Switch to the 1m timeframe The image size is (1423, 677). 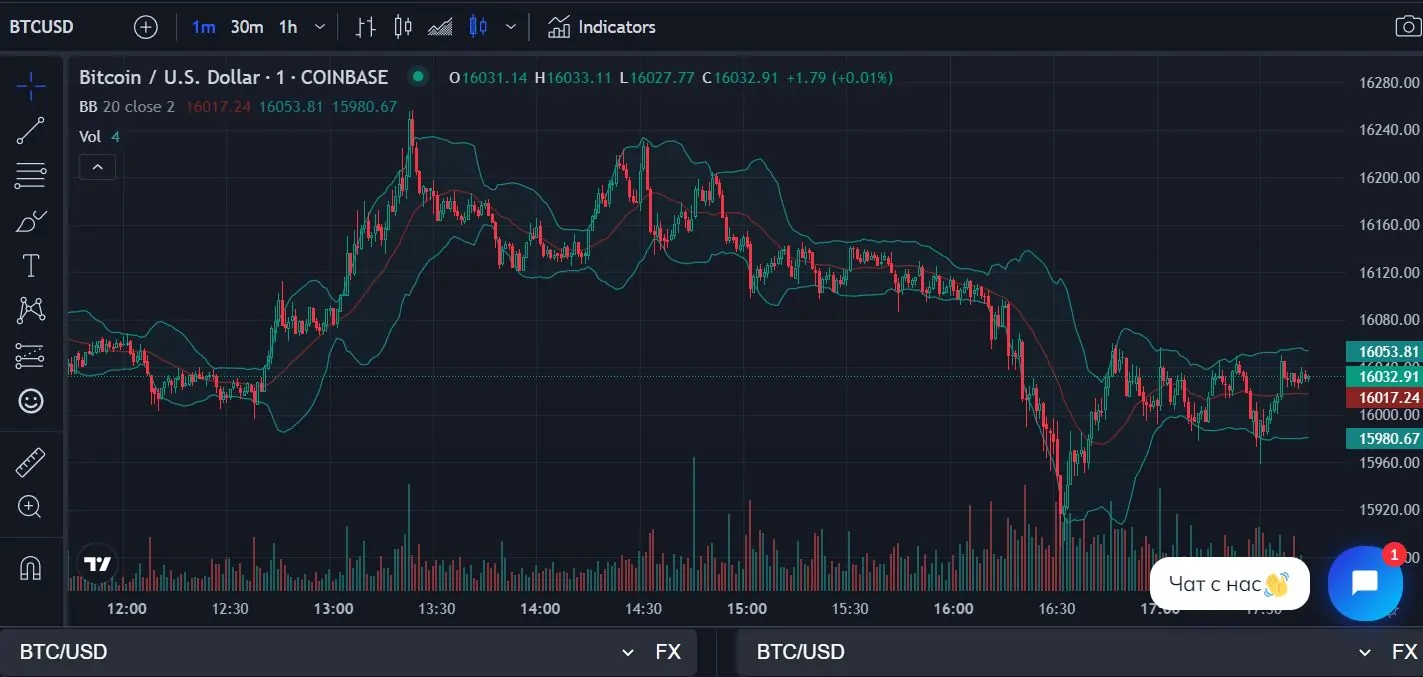(203, 27)
